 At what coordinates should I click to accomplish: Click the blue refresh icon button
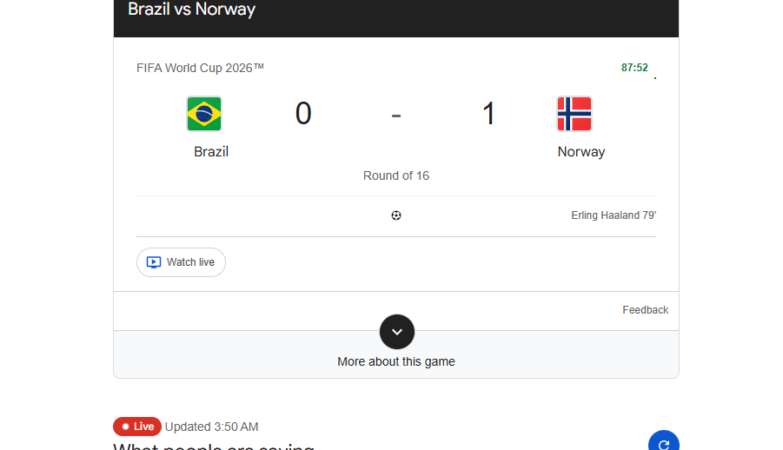tap(664, 441)
